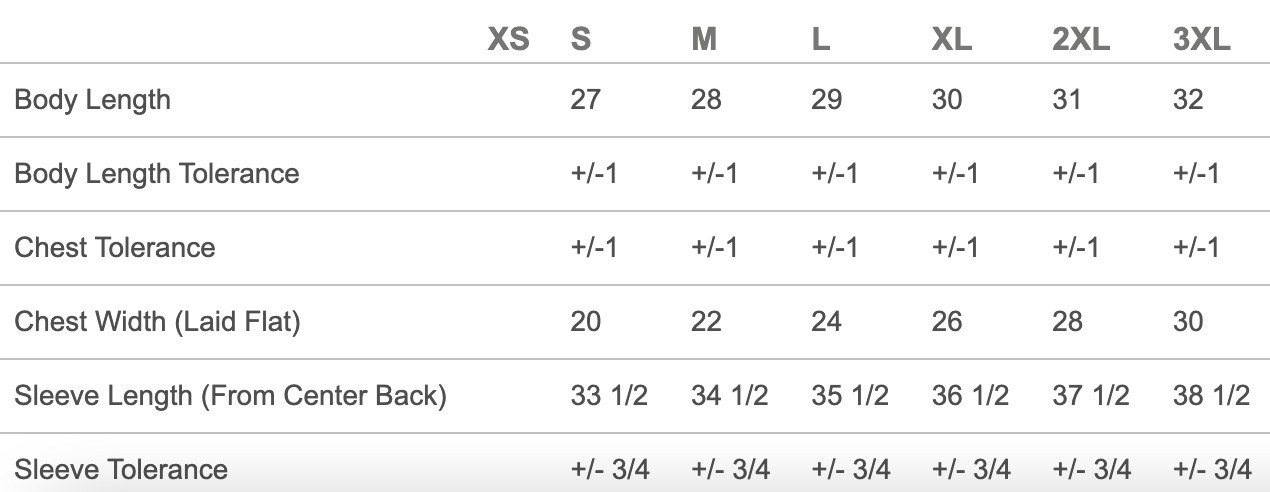Click the Chest Width (Laid Flat) label
Viewport: 1270px width, 492px height.
(x=157, y=322)
